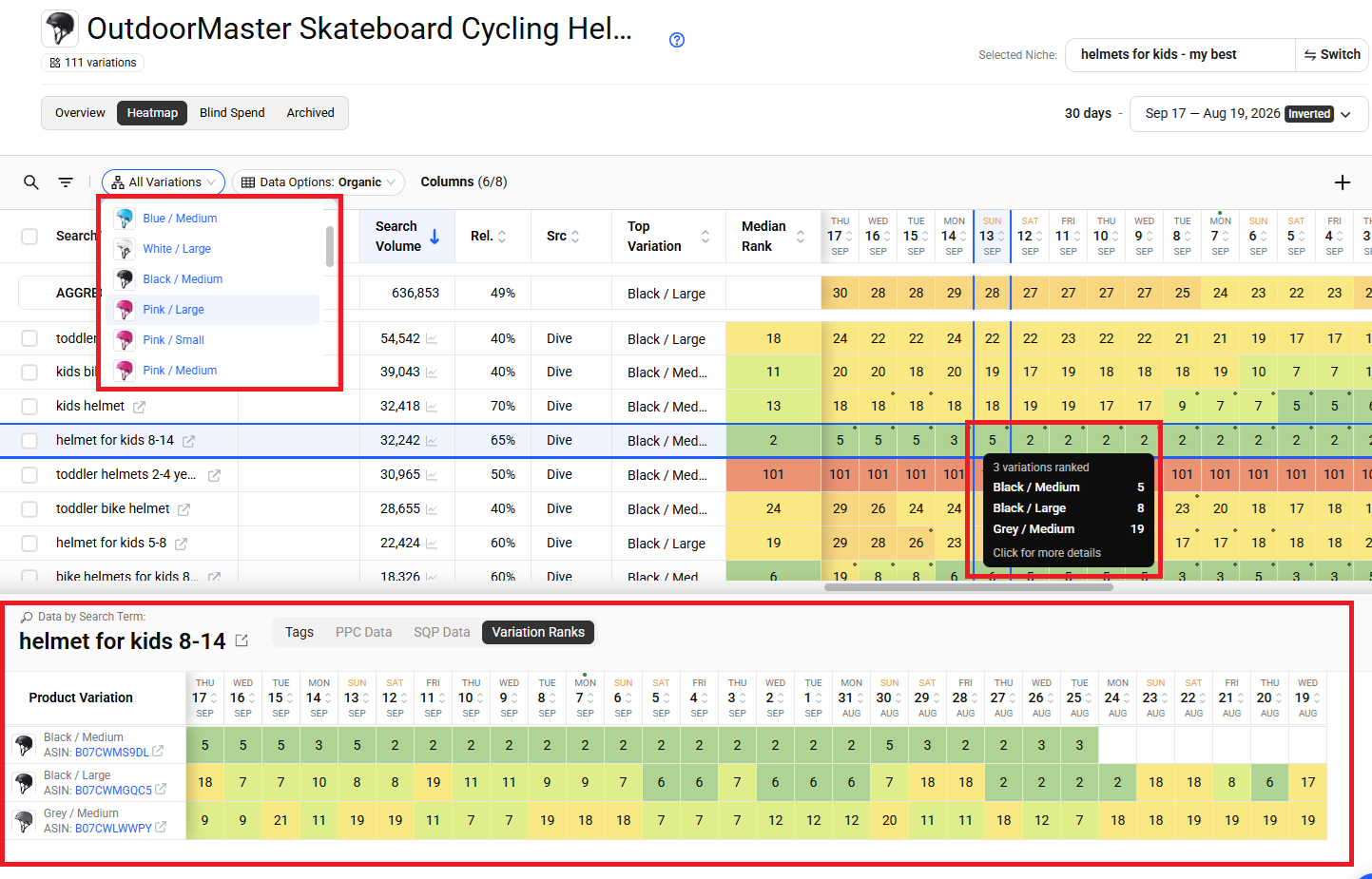The width and height of the screenshot is (1372, 879).
Task: Choose the Pink / Small variation
Action: (217, 340)
